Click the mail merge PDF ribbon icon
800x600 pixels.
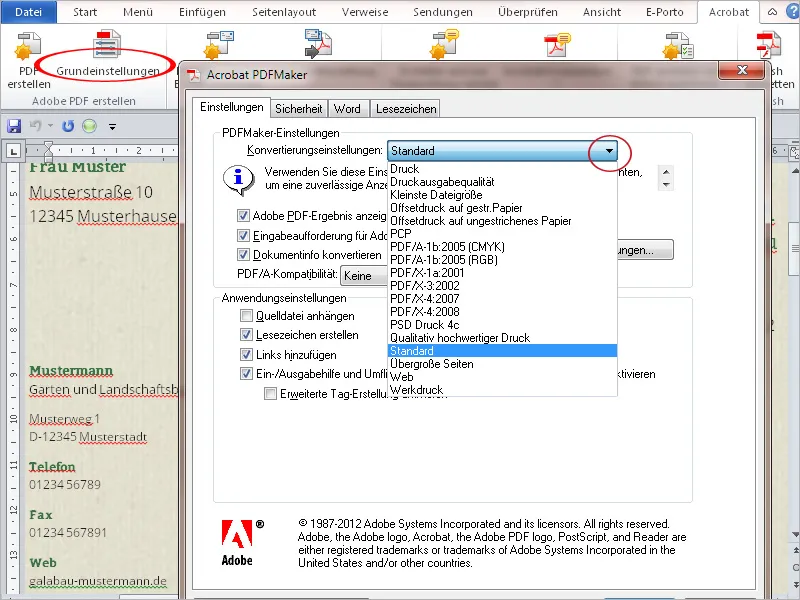219,45
